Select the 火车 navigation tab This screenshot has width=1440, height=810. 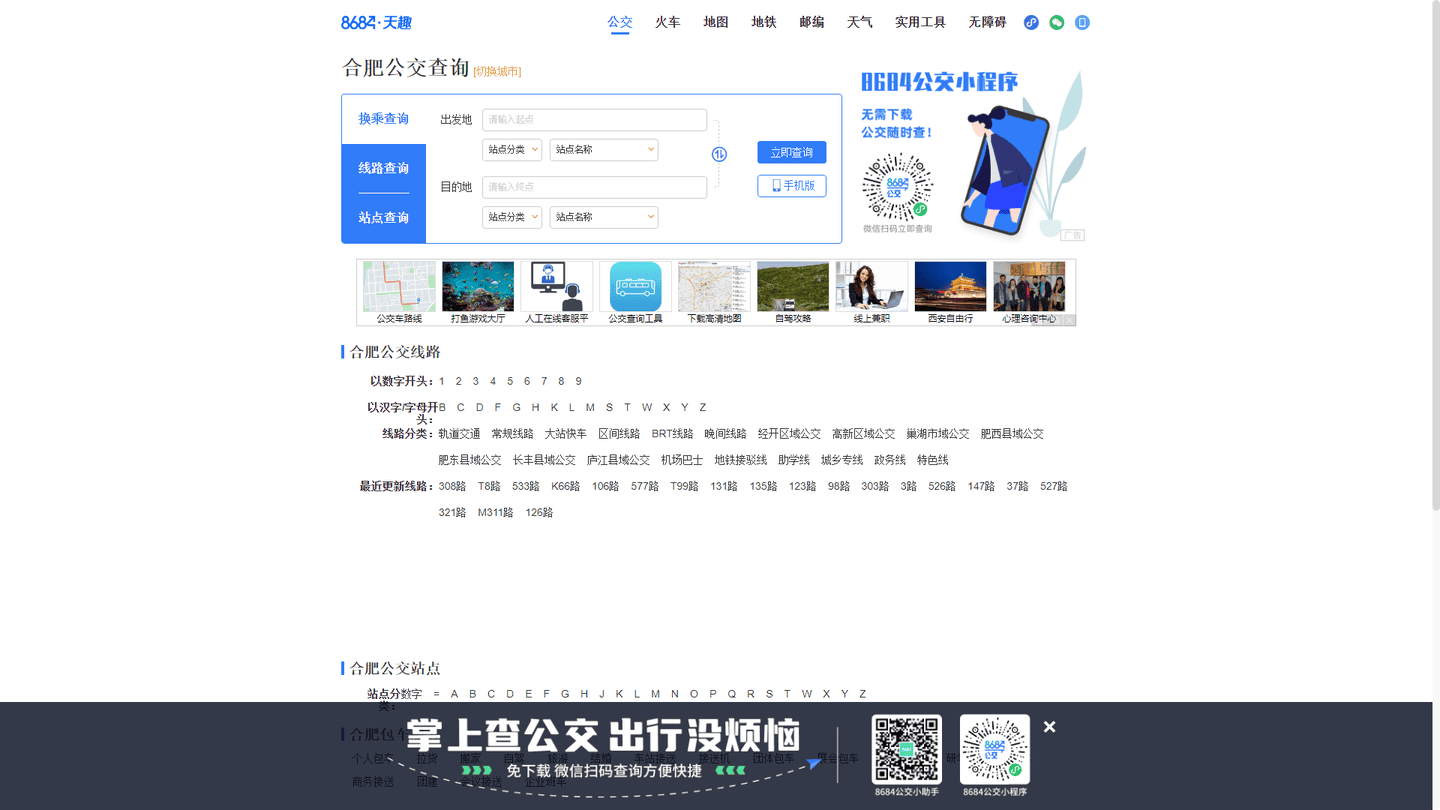click(668, 22)
